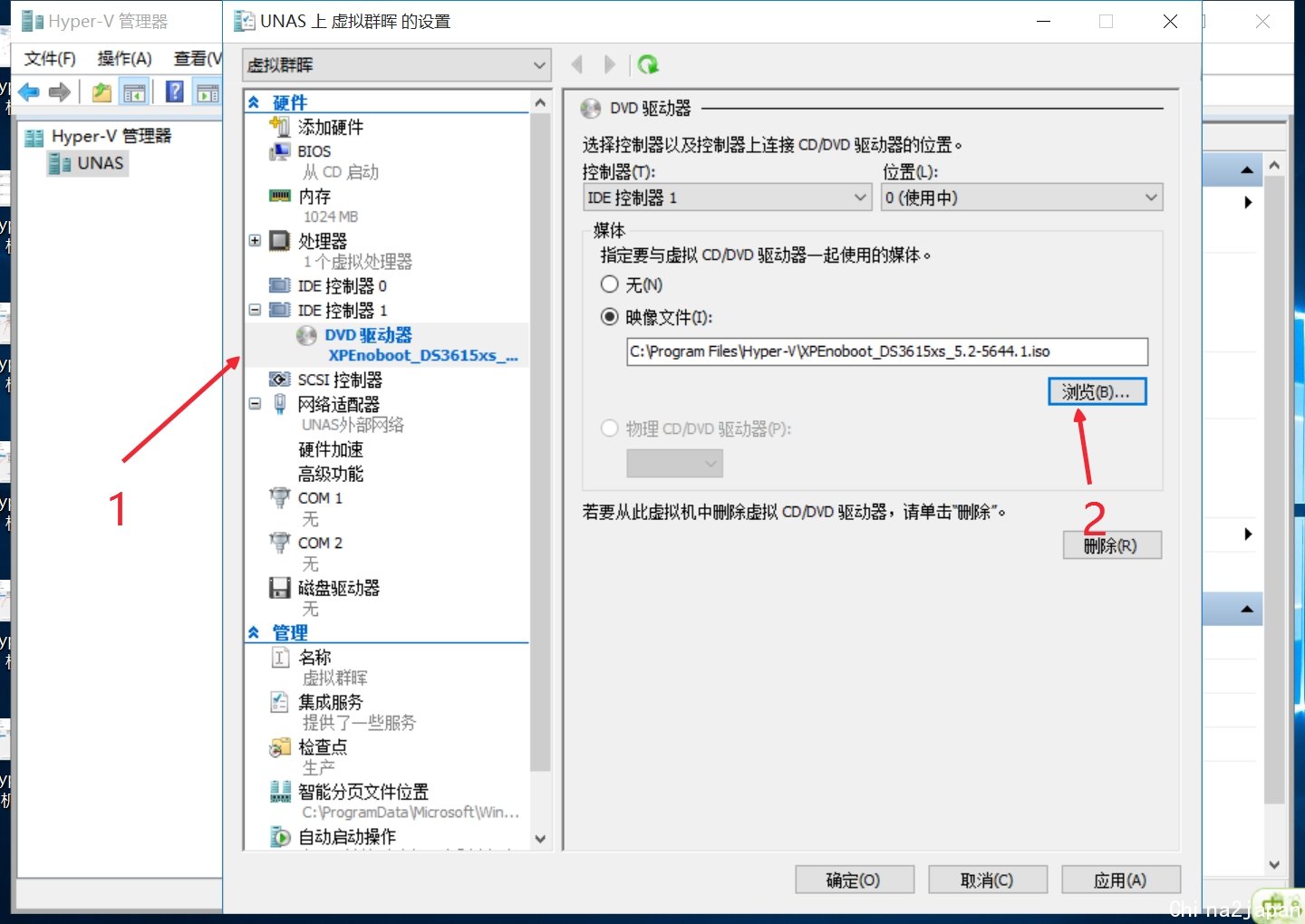
Task: Collapse the network adapter tree node
Action: (x=255, y=404)
